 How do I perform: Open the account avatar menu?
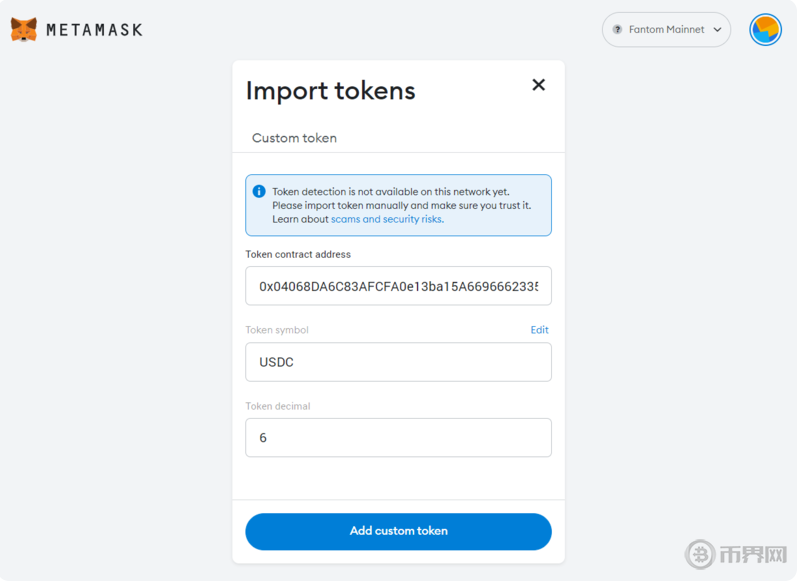pos(765,30)
